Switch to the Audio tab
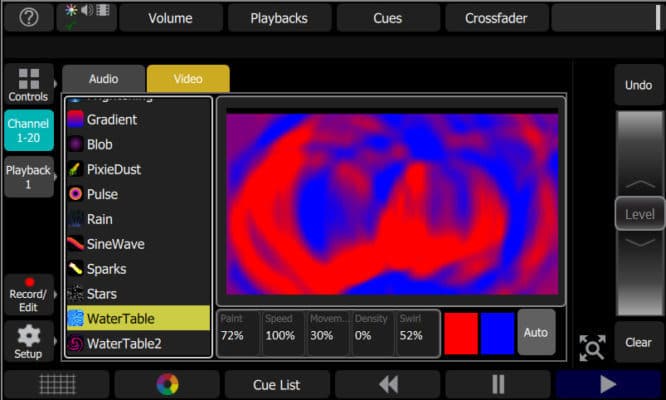666x400 pixels. coord(103,79)
